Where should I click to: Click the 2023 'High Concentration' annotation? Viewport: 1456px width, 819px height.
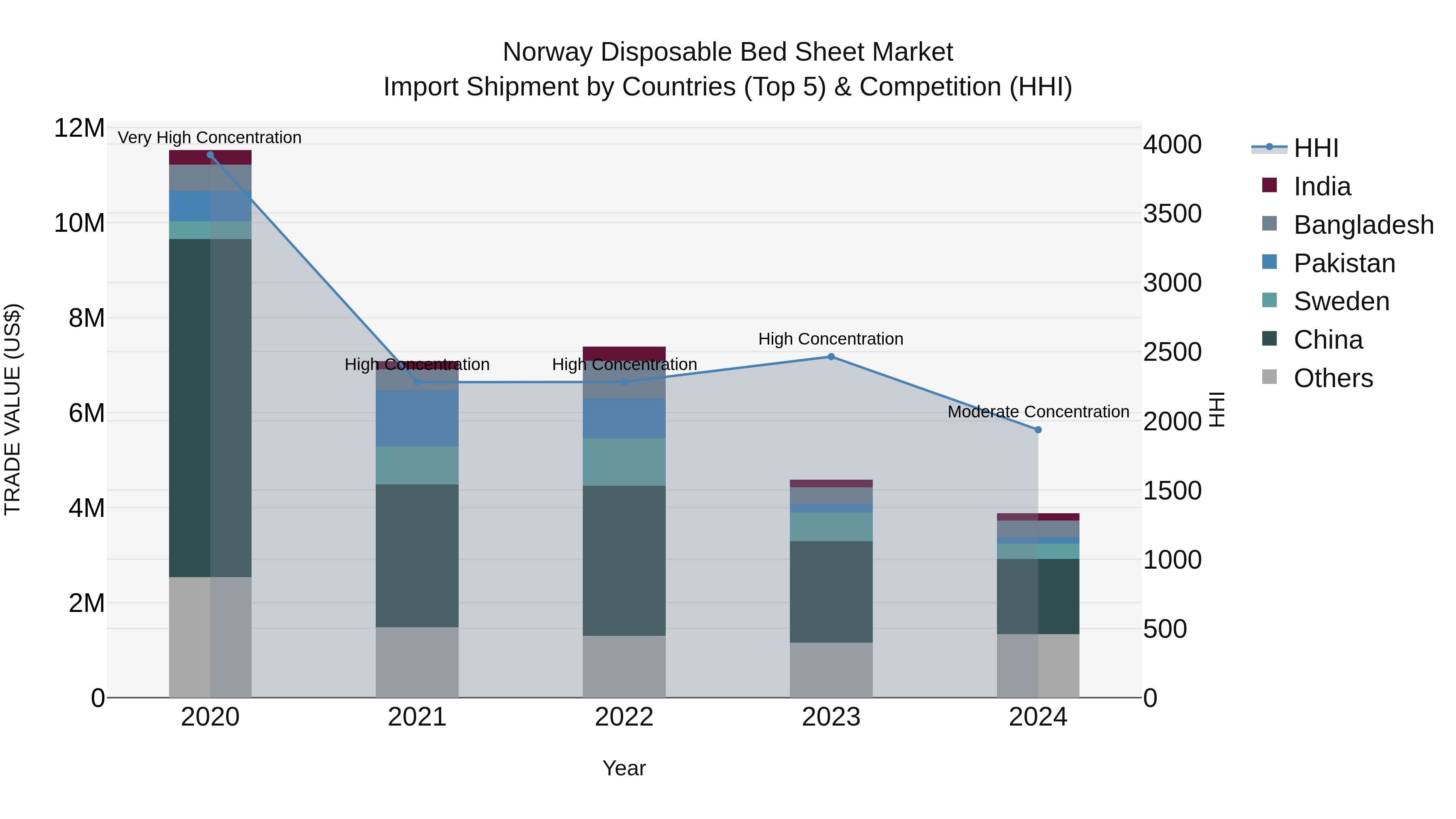click(x=831, y=339)
